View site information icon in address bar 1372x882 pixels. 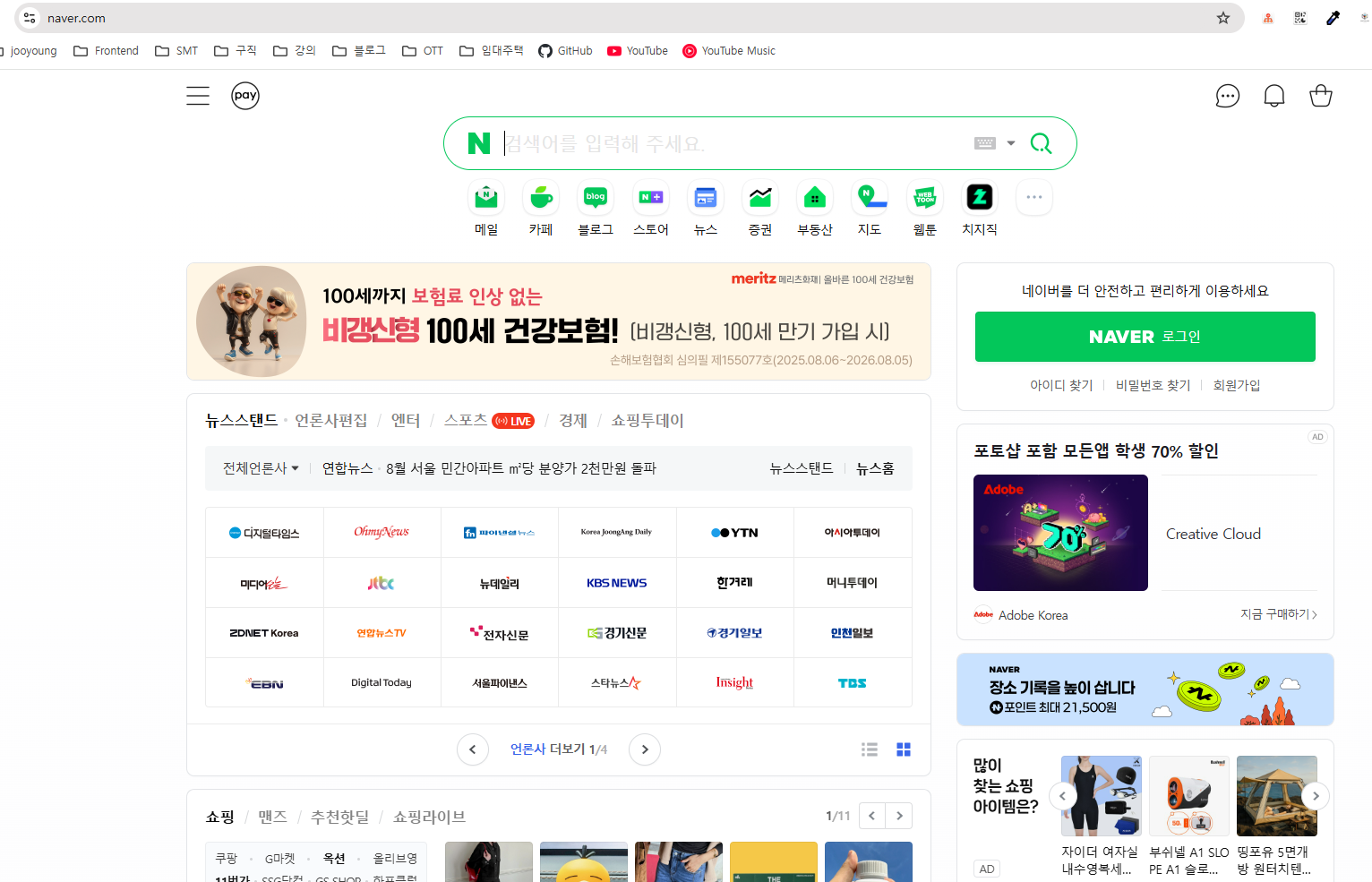click(x=30, y=18)
